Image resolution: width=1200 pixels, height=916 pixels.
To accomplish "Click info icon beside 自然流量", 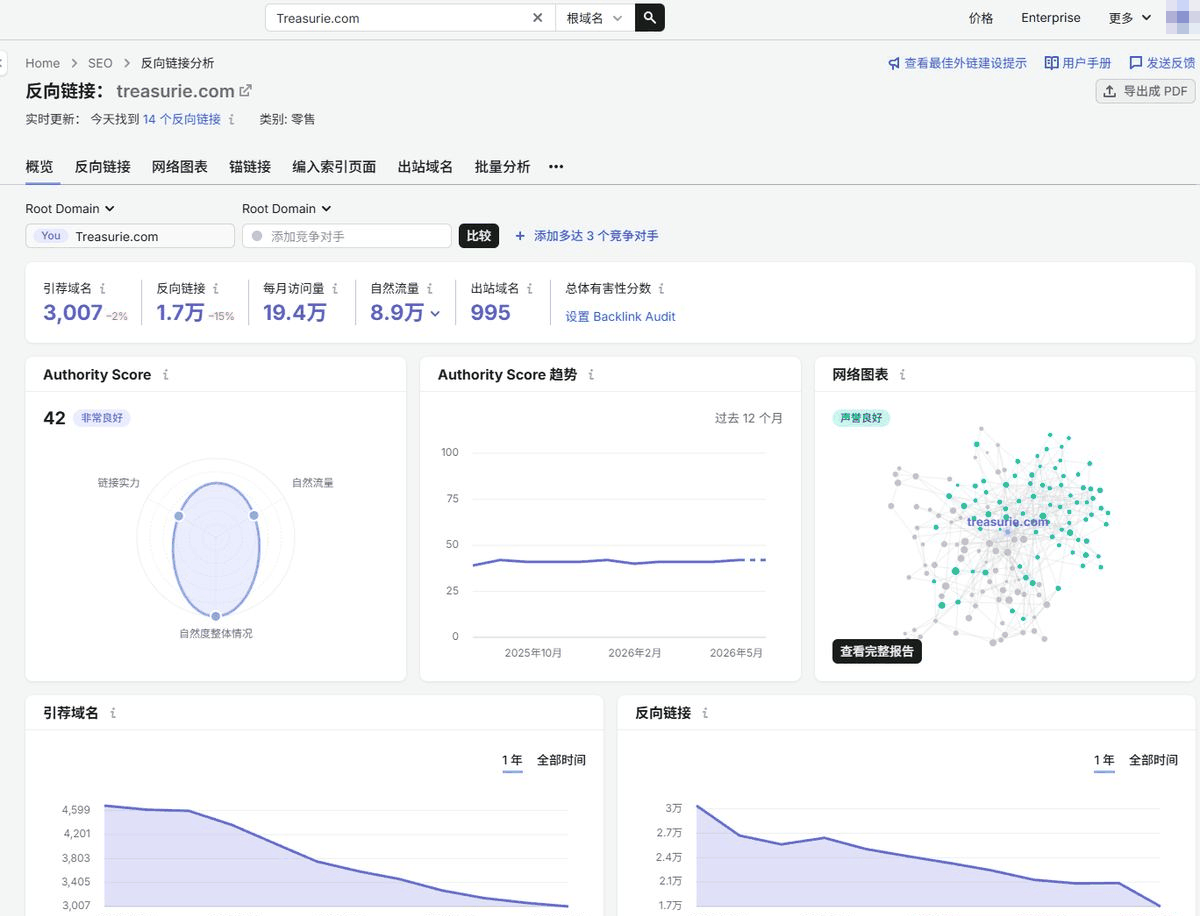I will 430,288.
